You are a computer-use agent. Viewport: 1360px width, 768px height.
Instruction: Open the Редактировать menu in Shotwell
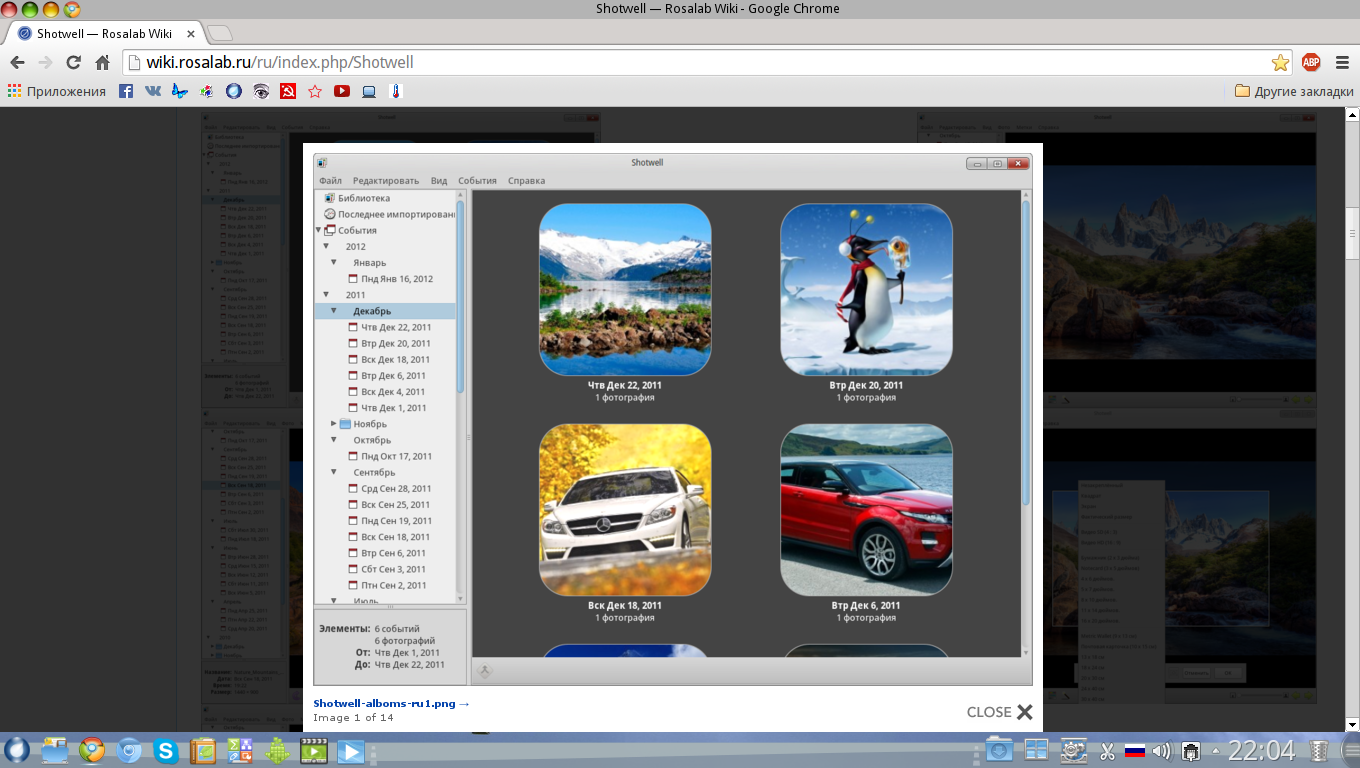click(x=385, y=181)
